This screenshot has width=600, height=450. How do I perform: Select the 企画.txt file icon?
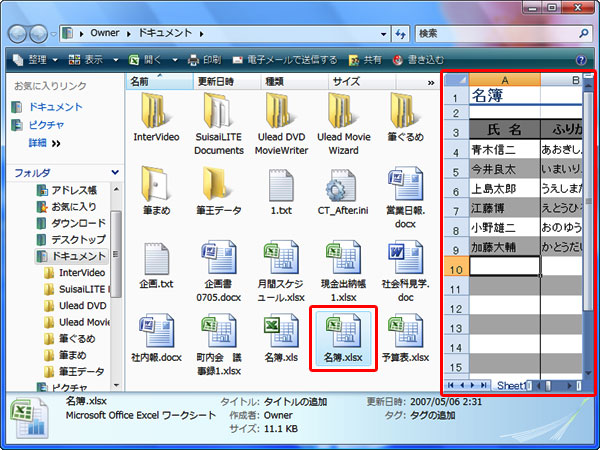pyautogui.click(x=156, y=258)
